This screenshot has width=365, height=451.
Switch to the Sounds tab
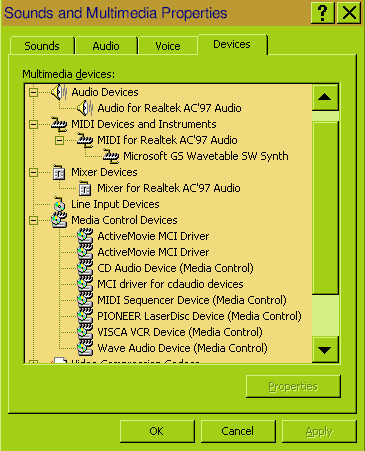(x=42, y=46)
